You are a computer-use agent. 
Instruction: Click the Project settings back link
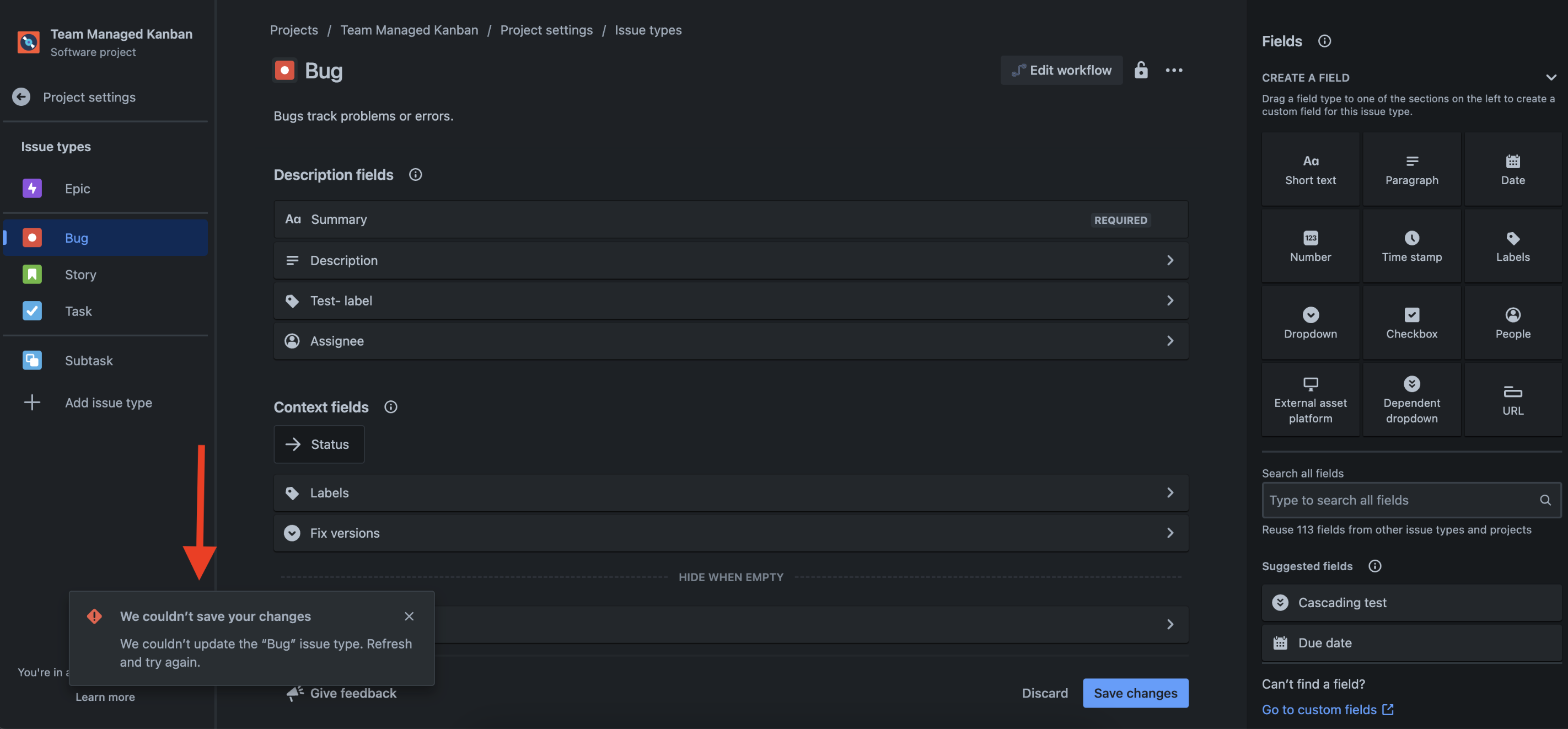[x=89, y=97]
